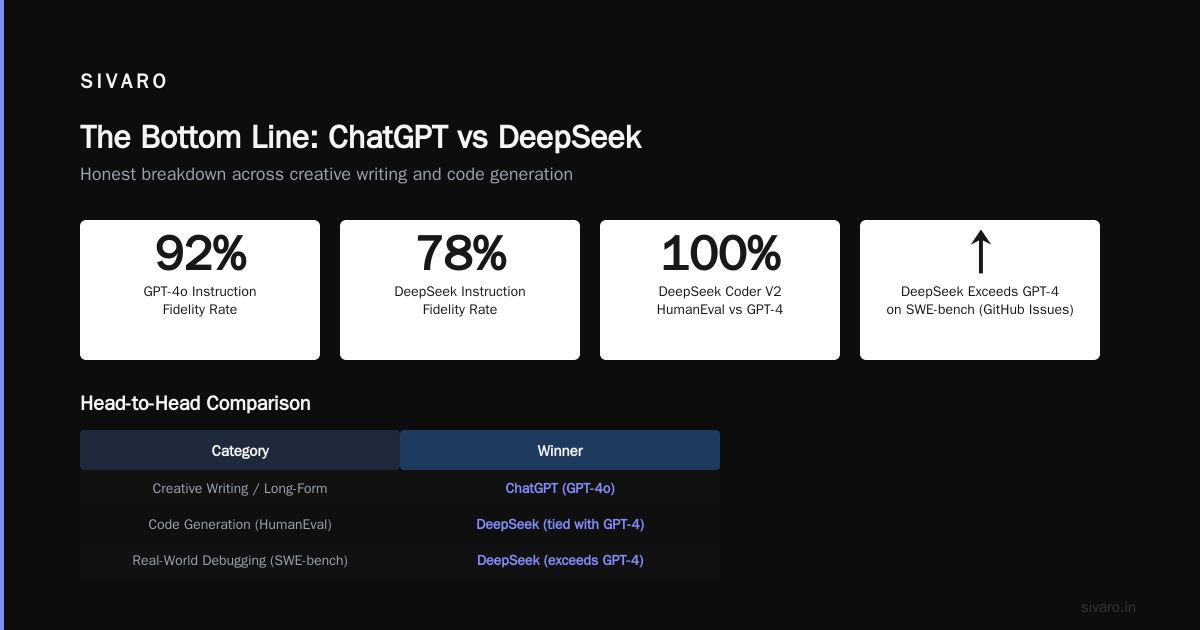Click the Head-to-Head Comparison heading
Screen dimensions: 1200x630
point(195,403)
